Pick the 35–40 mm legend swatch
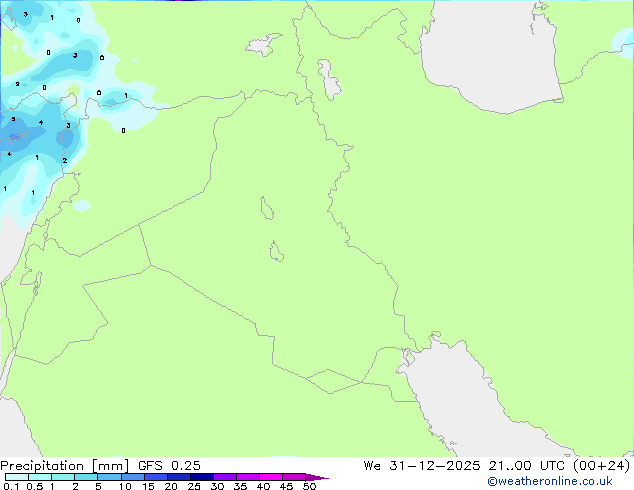This screenshot has width=634, height=490. pos(247,477)
